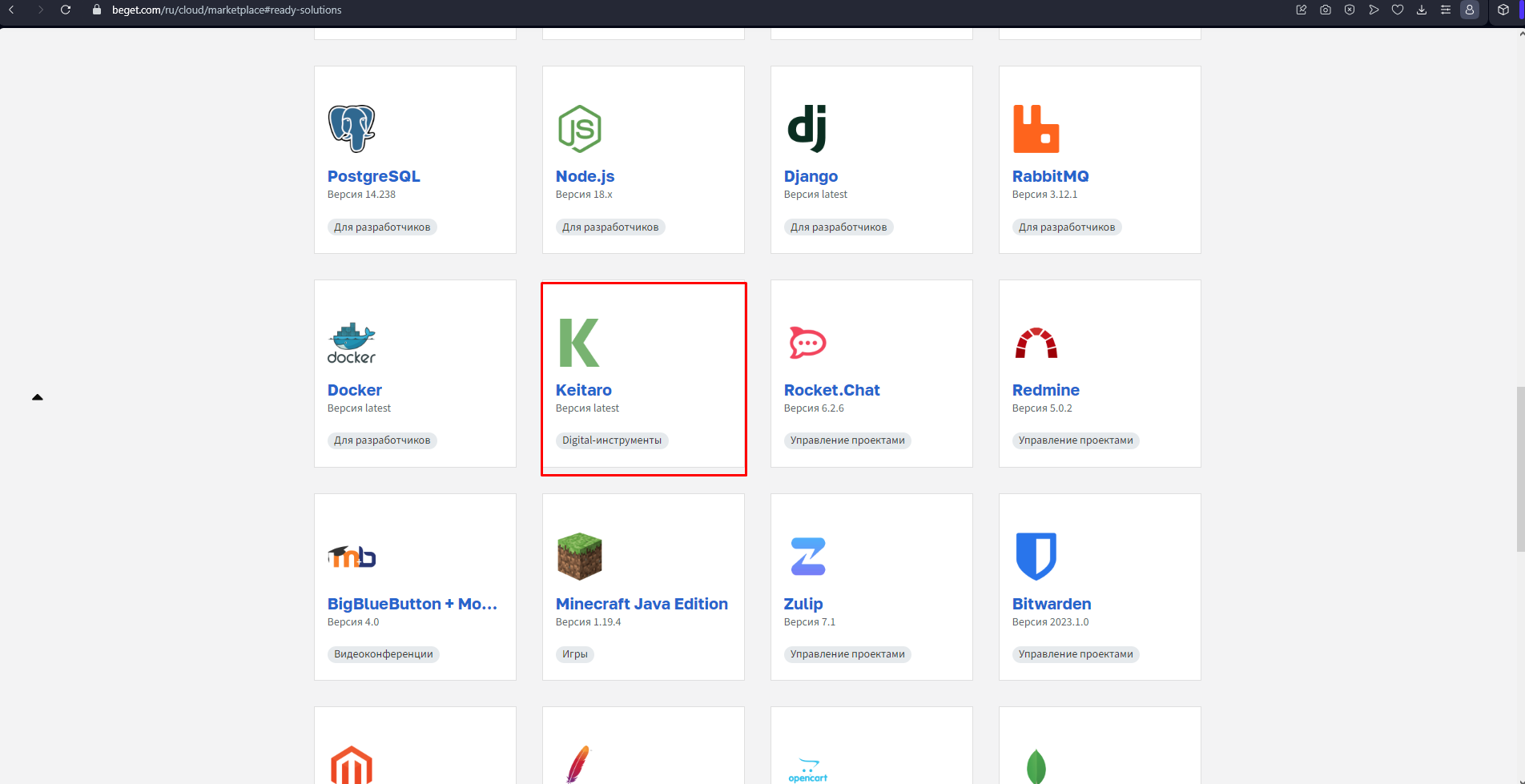Image resolution: width=1525 pixels, height=784 pixels.
Task: Click the blue Zulip Z logo
Action: pos(808,557)
